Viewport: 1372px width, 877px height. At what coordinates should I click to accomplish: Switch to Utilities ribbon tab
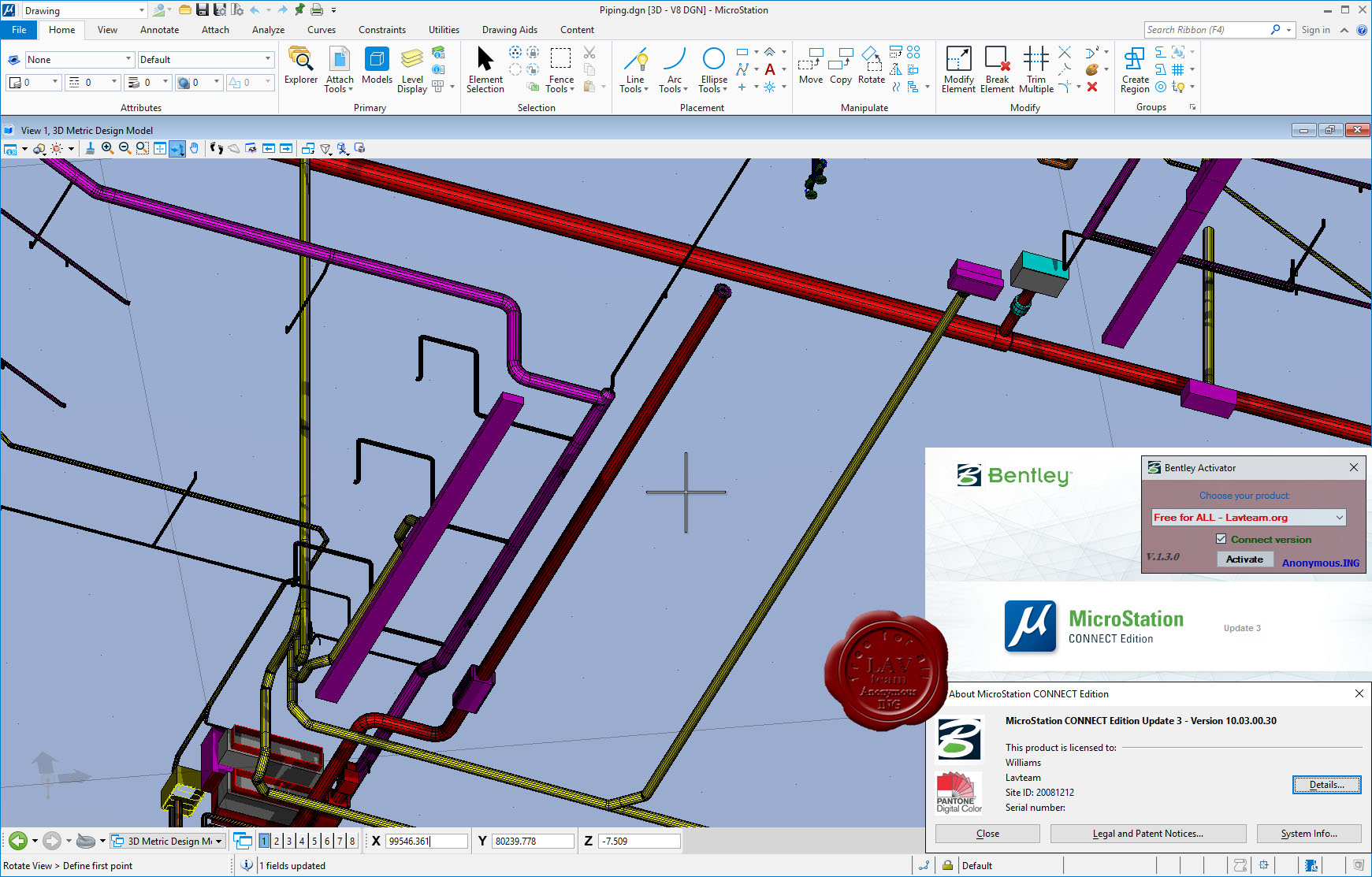click(x=444, y=29)
